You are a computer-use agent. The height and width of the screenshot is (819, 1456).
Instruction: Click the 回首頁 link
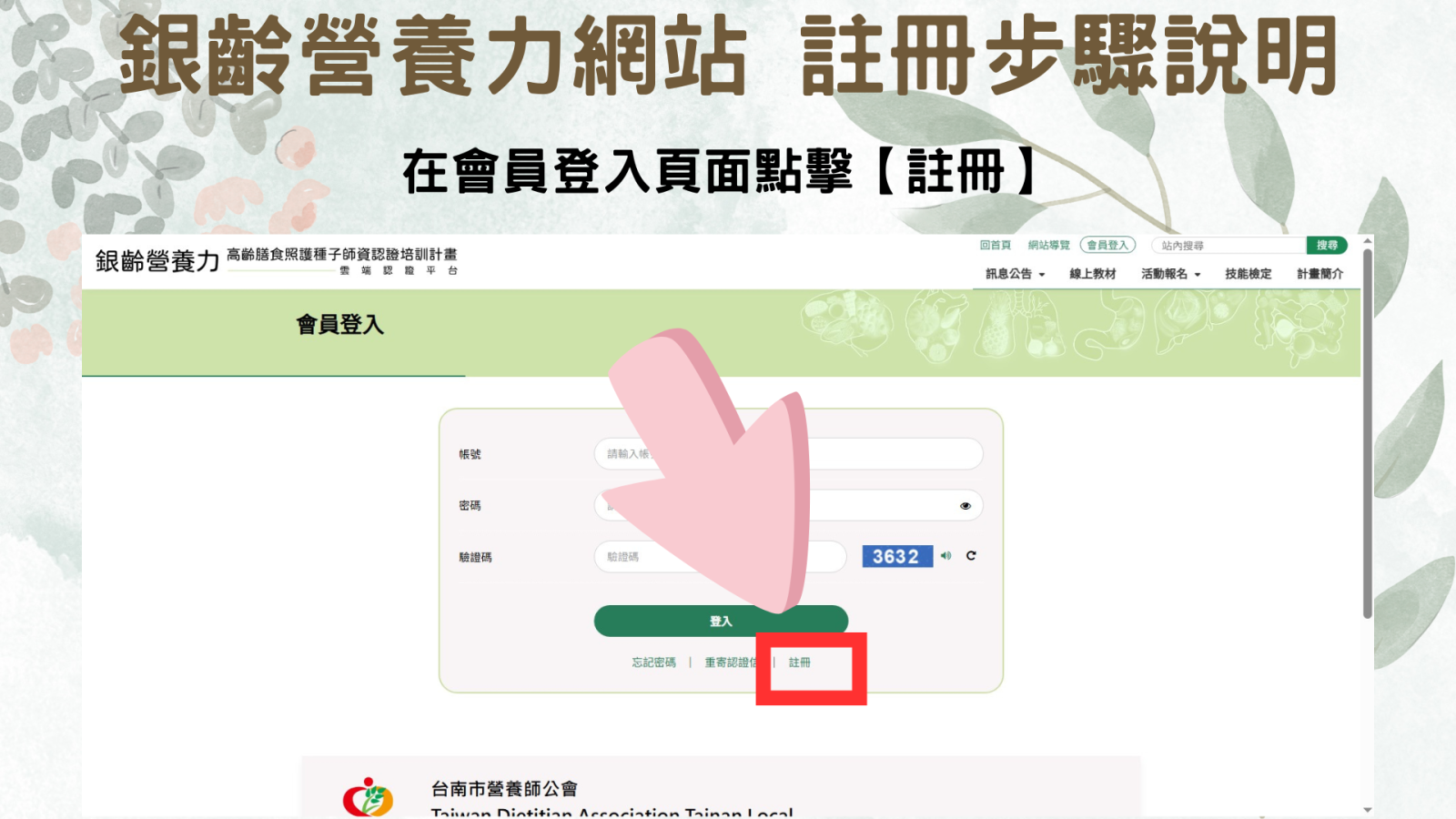pyautogui.click(x=996, y=246)
